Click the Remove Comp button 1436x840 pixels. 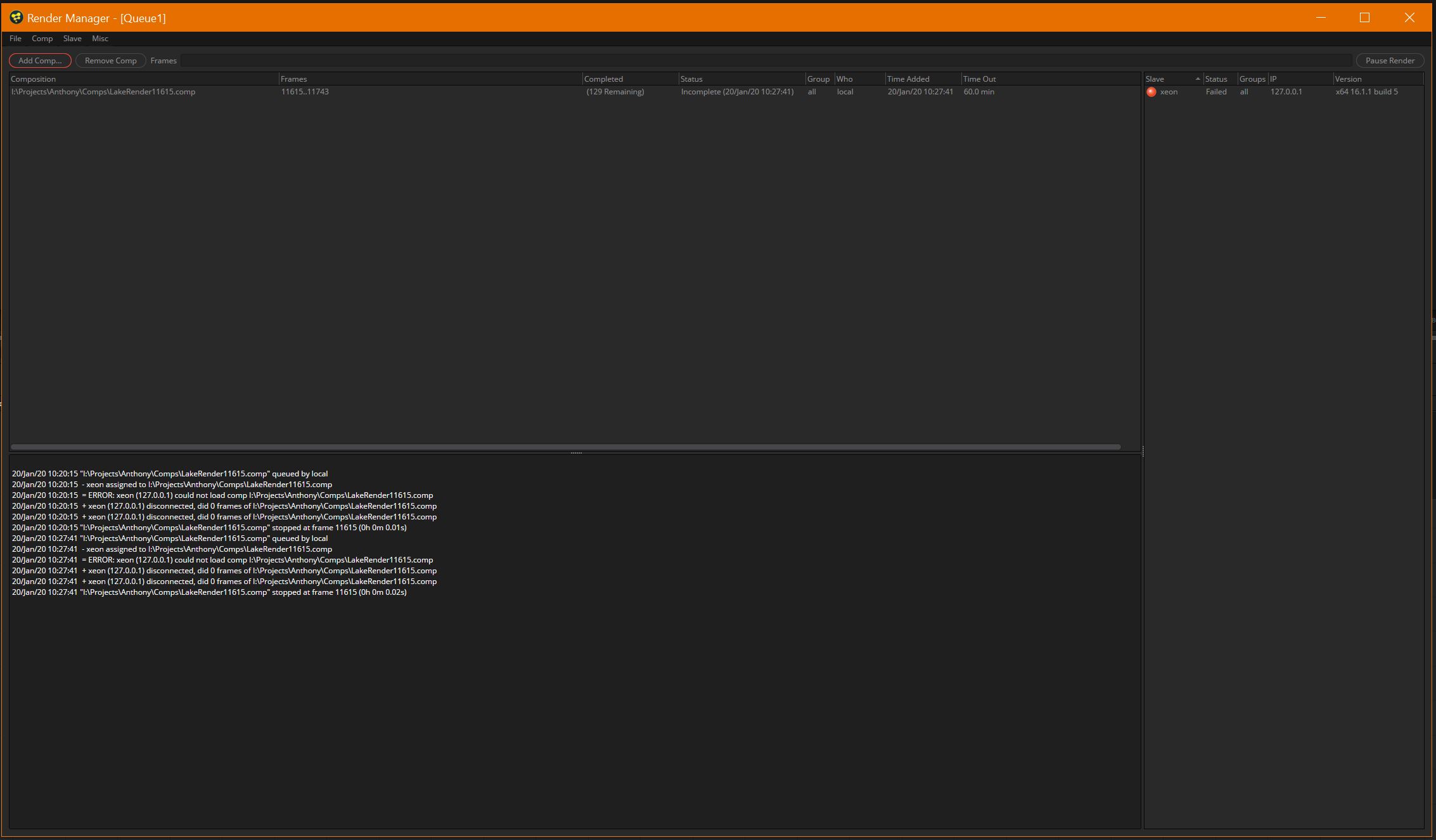tap(111, 61)
